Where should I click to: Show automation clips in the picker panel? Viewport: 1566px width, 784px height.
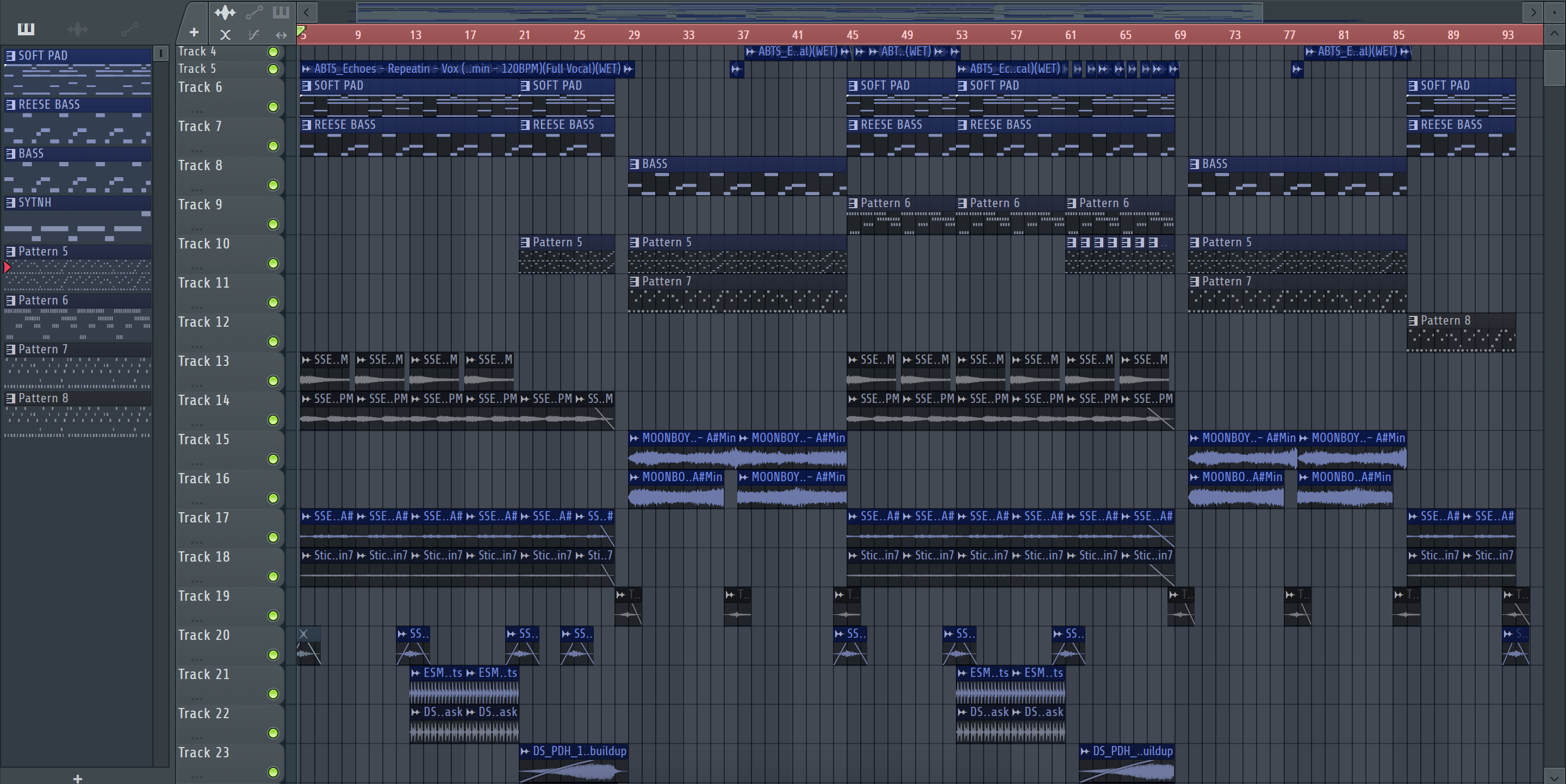coord(129,29)
